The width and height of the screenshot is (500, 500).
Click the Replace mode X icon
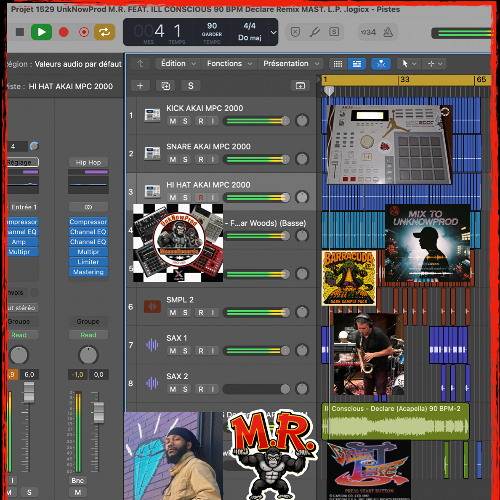tap(295, 32)
